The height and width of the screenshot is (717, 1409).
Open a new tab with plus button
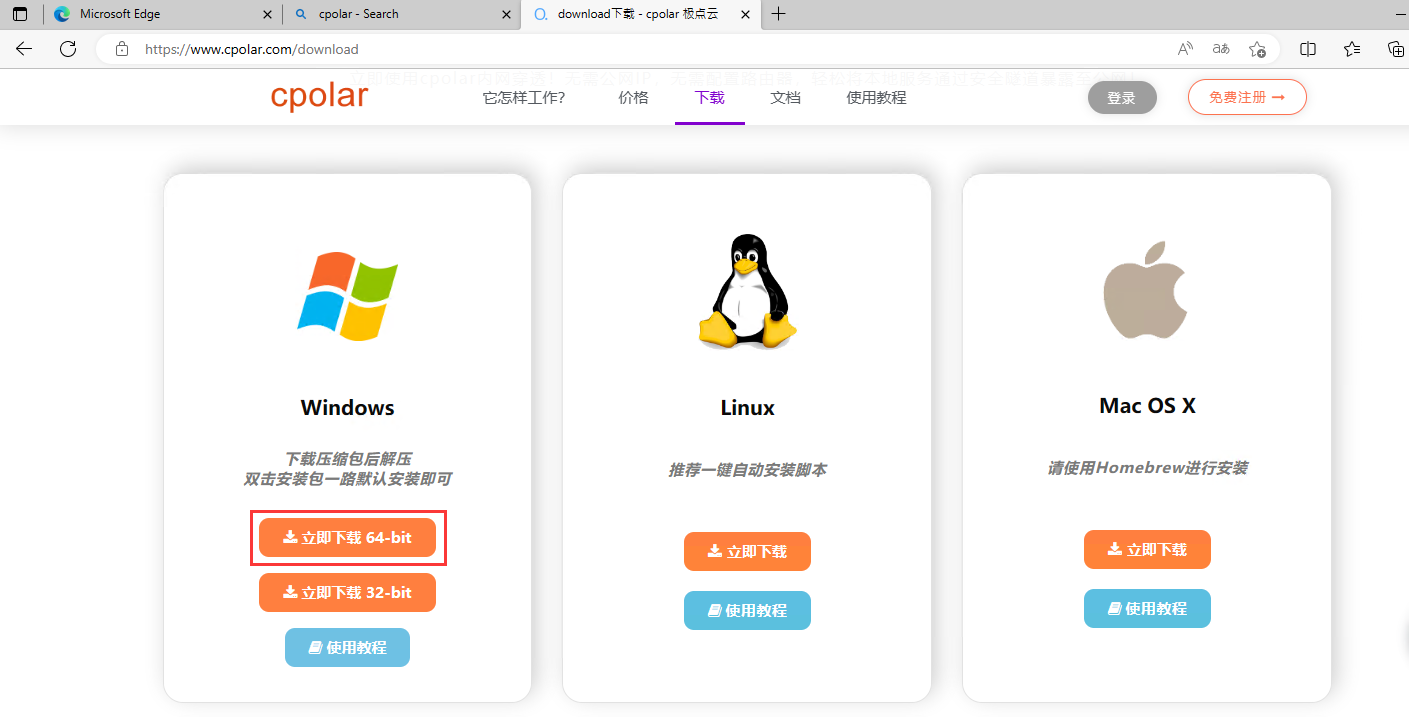click(779, 14)
